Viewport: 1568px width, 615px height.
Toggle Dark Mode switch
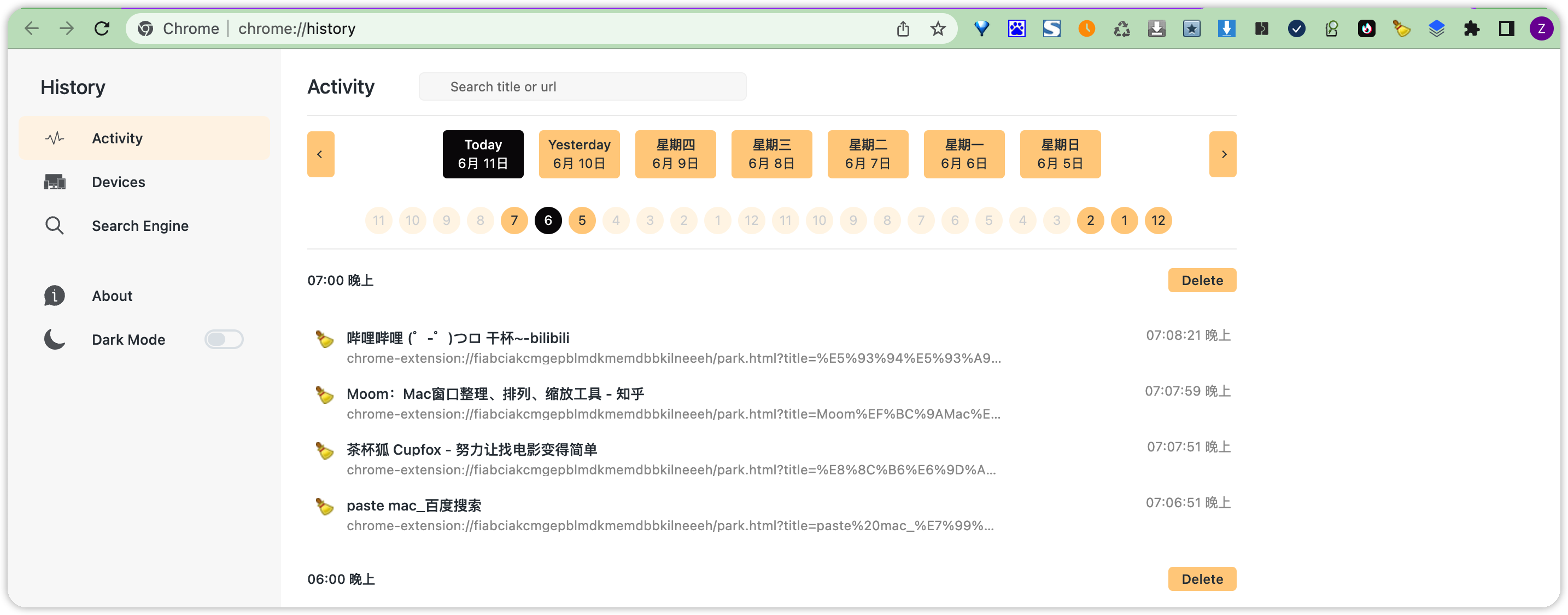point(224,339)
